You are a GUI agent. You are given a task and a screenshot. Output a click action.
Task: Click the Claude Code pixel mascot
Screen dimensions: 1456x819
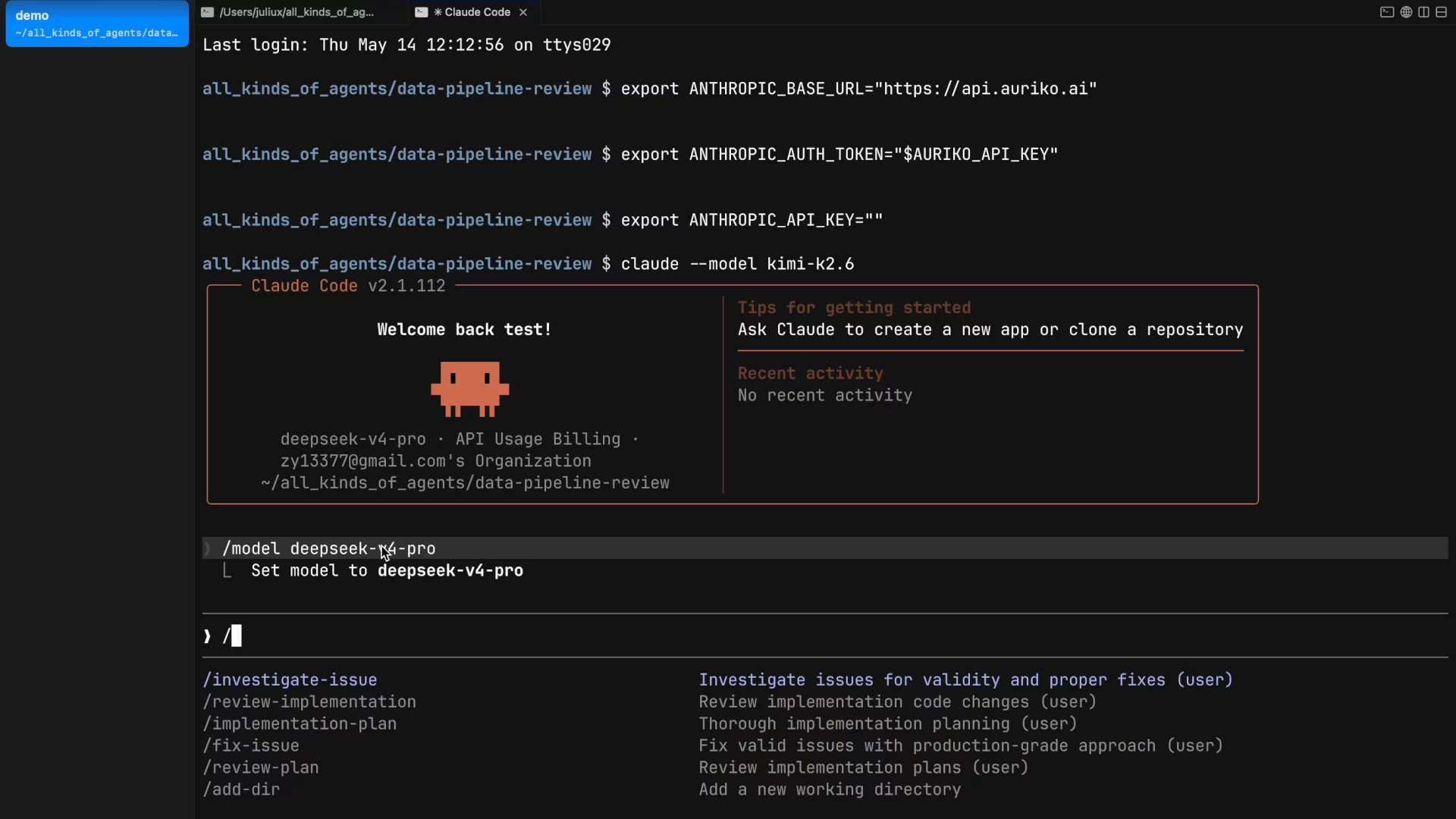[470, 389]
